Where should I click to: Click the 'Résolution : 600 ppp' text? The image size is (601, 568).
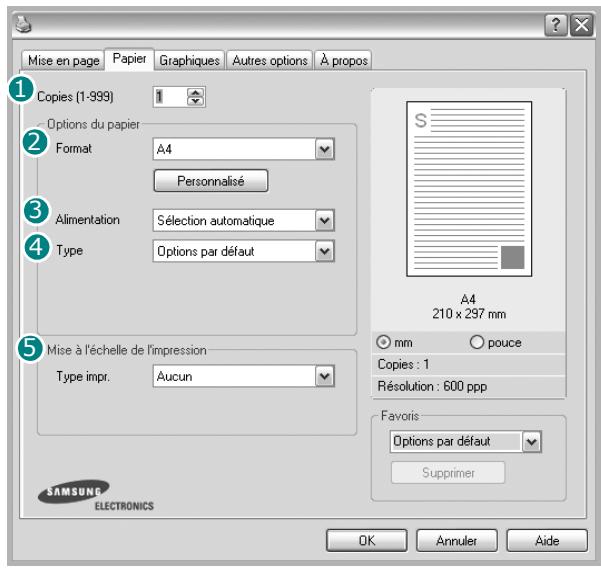[x=432, y=386]
